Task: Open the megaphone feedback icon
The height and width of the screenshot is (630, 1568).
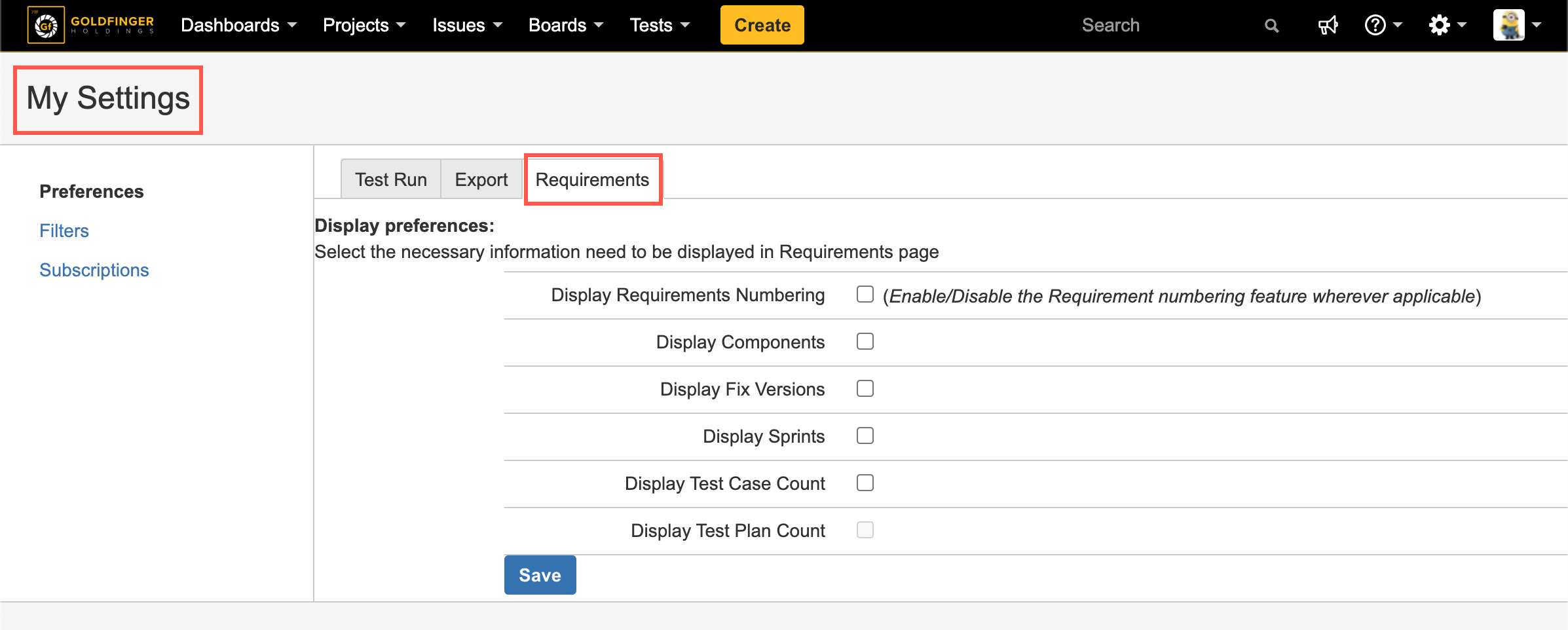Action: tap(1328, 26)
